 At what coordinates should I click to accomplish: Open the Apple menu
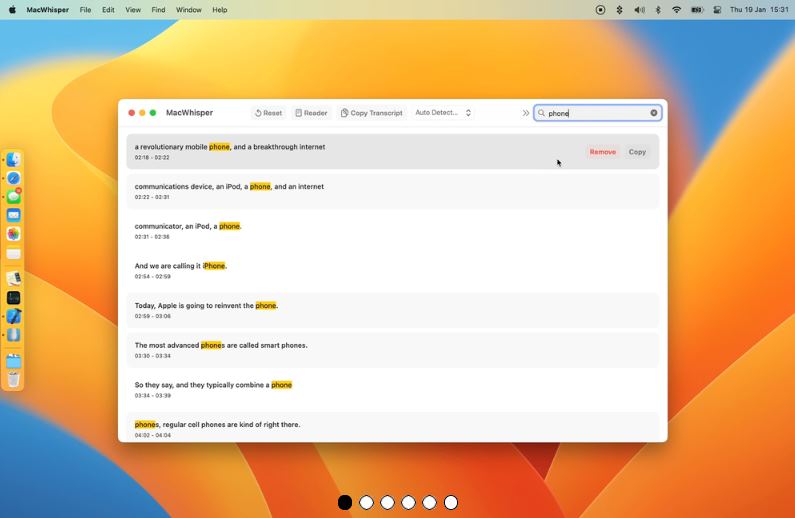coord(12,10)
